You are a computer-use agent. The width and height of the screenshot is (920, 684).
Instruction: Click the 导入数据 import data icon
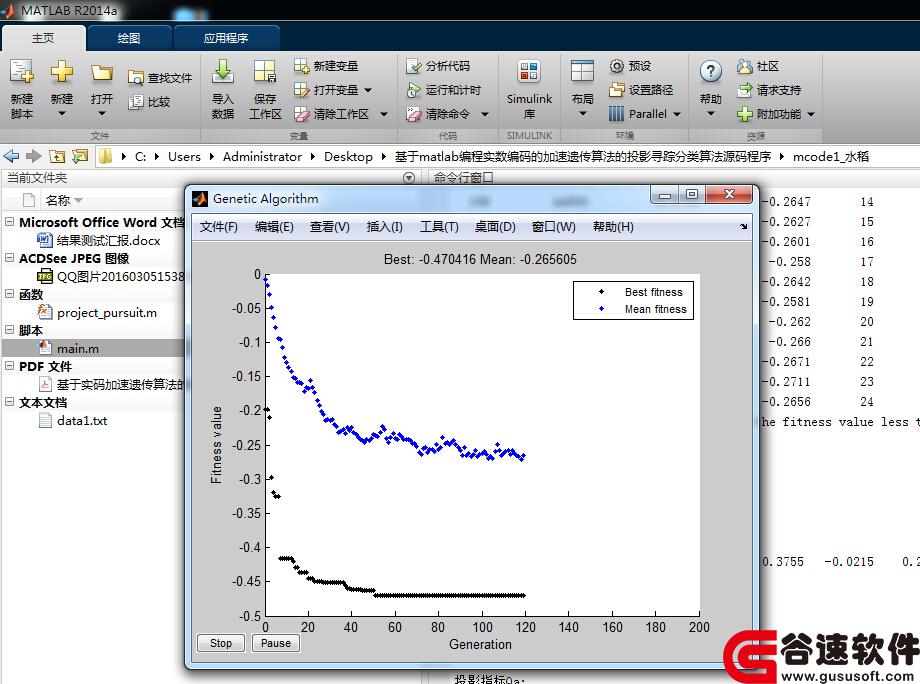pos(223,72)
